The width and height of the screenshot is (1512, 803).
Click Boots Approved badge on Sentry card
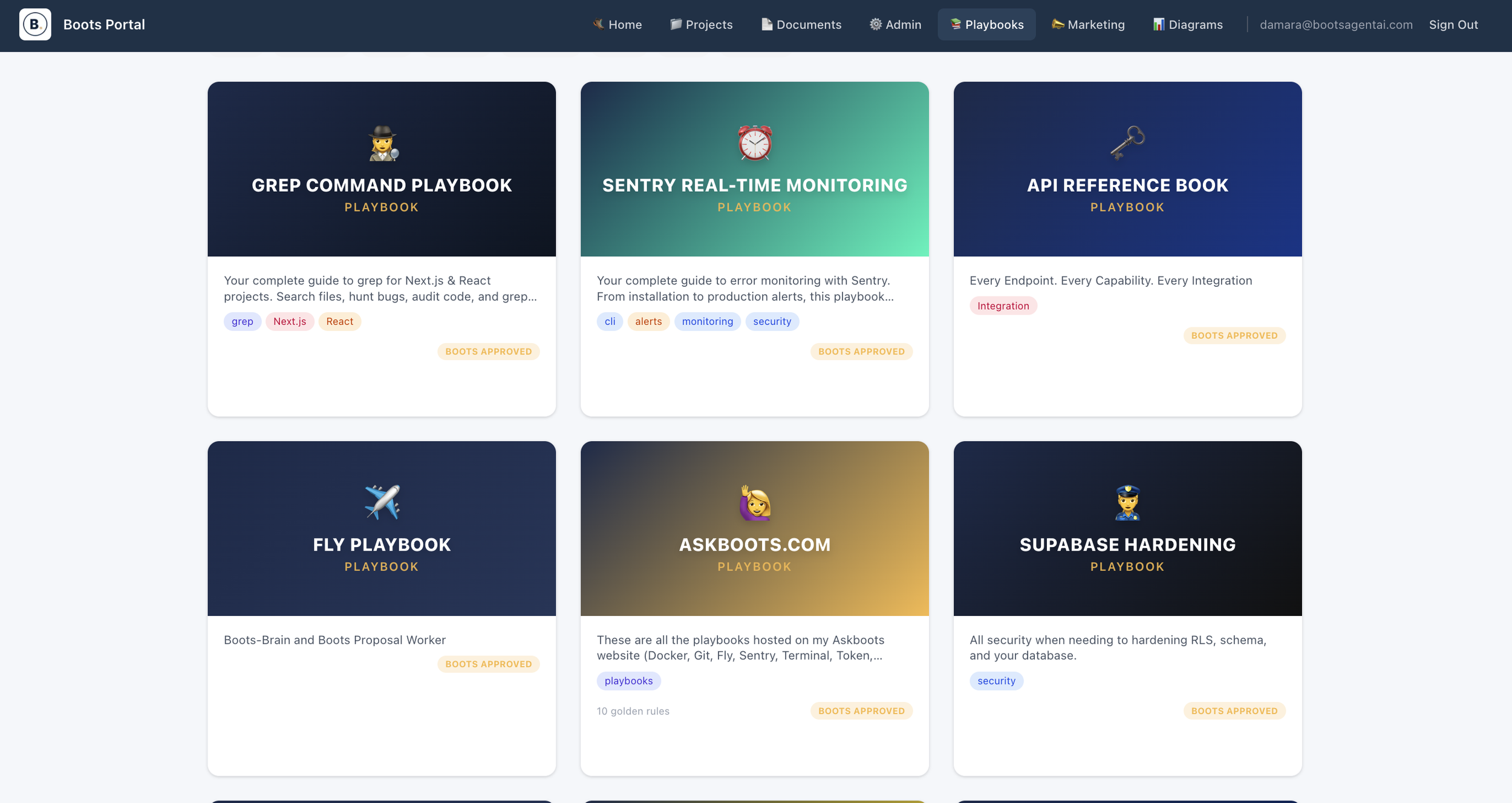[862, 352]
